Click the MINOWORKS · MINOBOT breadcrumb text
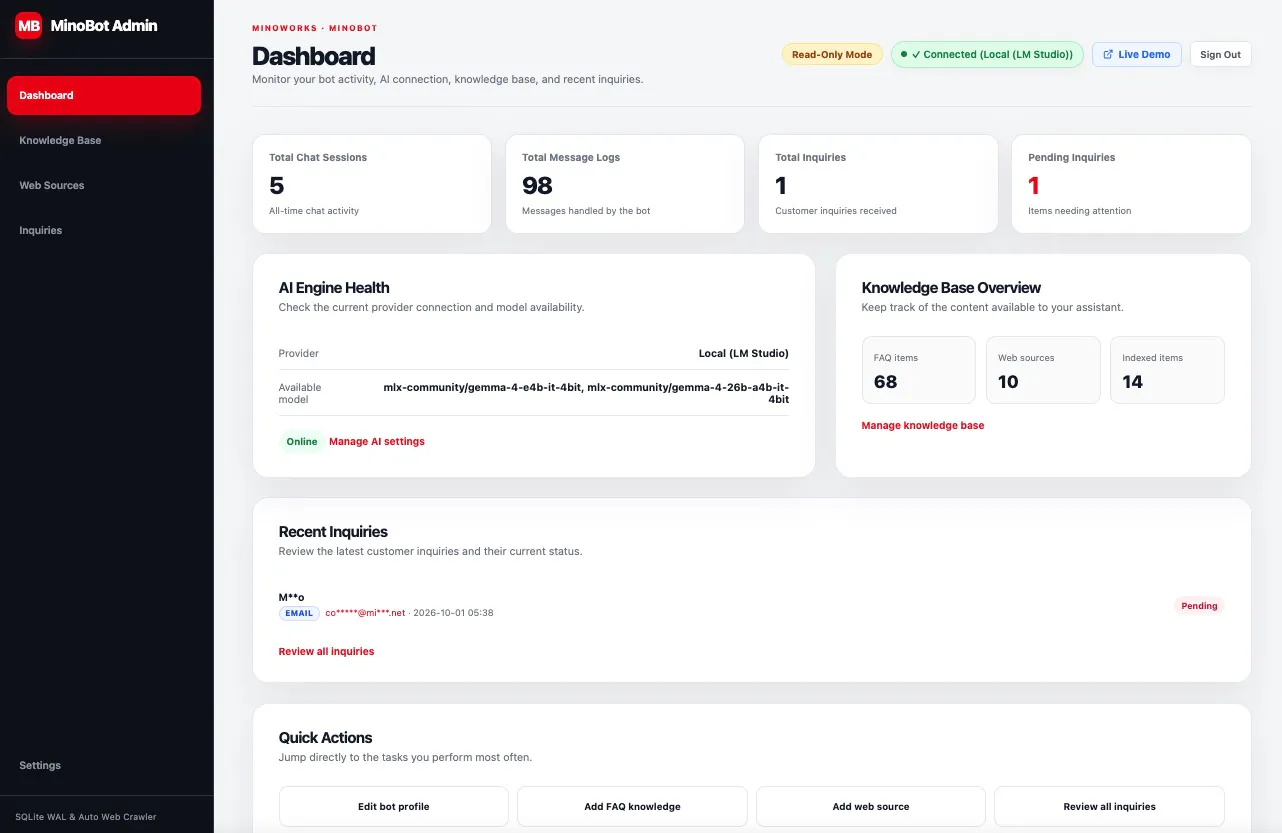Image resolution: width=1282 pixels, height=833 pixels. pyautogui.click(x=315, y=28)
